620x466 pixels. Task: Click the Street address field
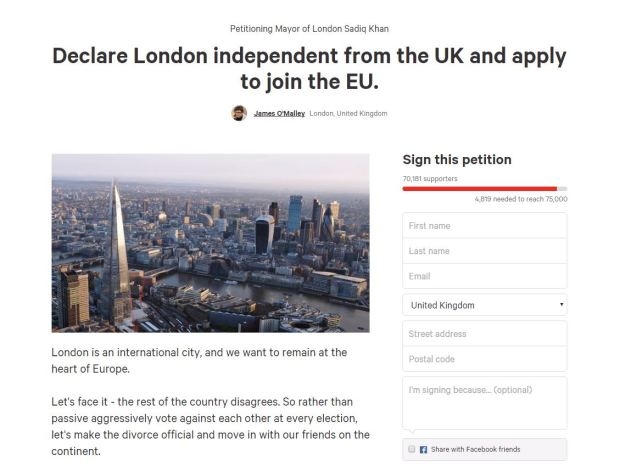(x=484, y=334)
